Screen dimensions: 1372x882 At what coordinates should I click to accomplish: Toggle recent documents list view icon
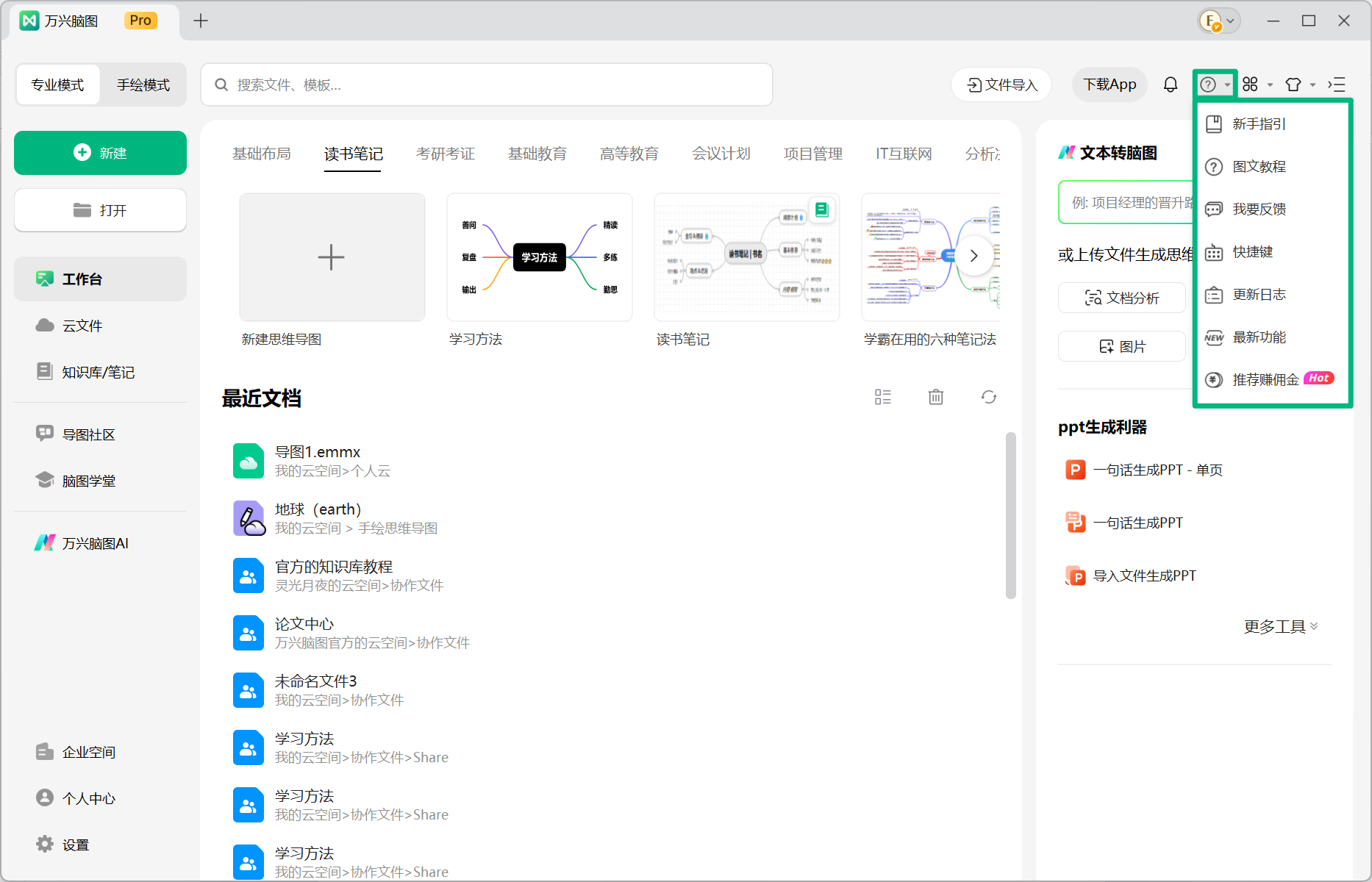(883, 397)
